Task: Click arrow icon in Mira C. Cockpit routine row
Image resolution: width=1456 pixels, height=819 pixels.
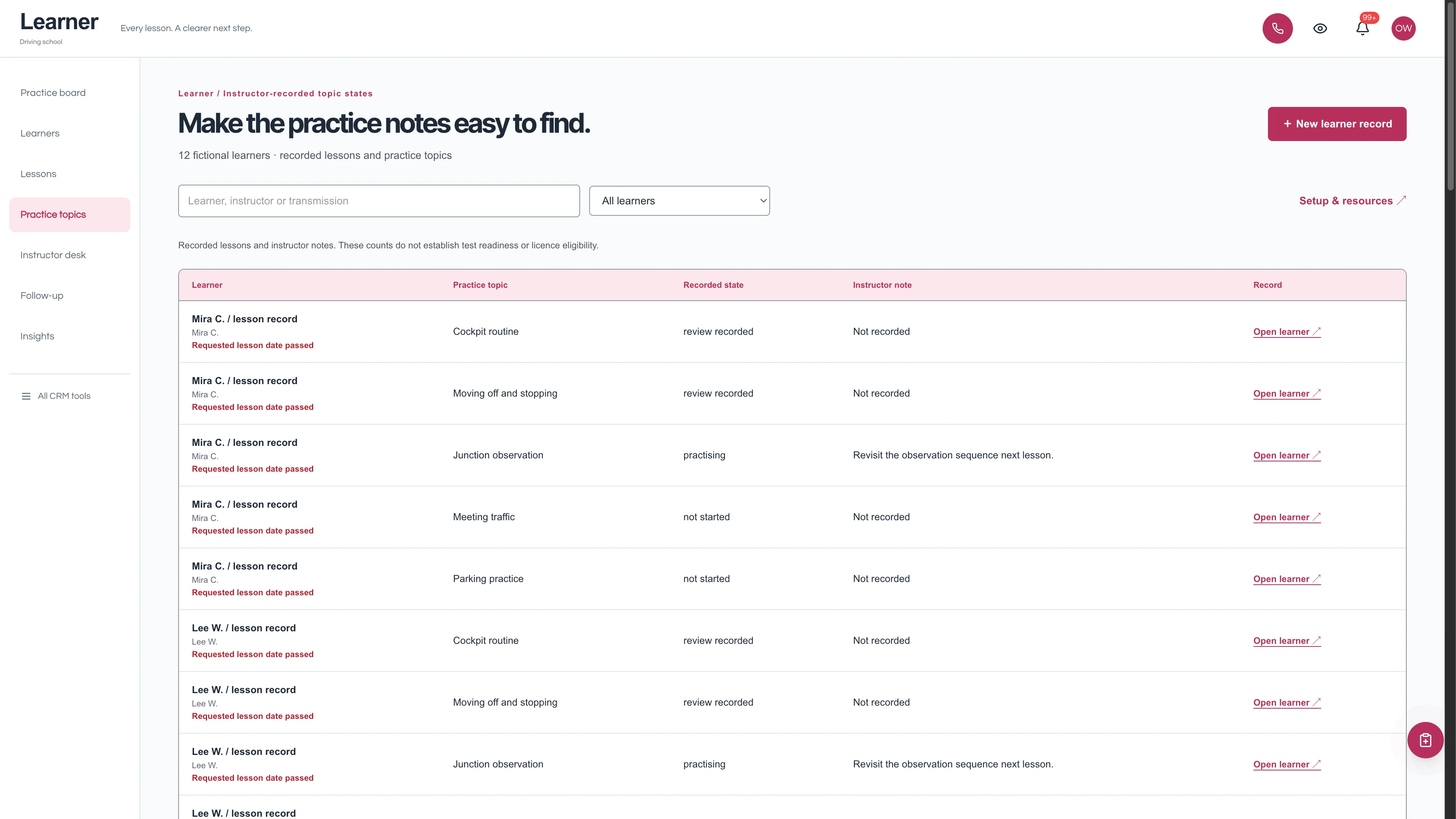Action: [x=1316, y=331]
